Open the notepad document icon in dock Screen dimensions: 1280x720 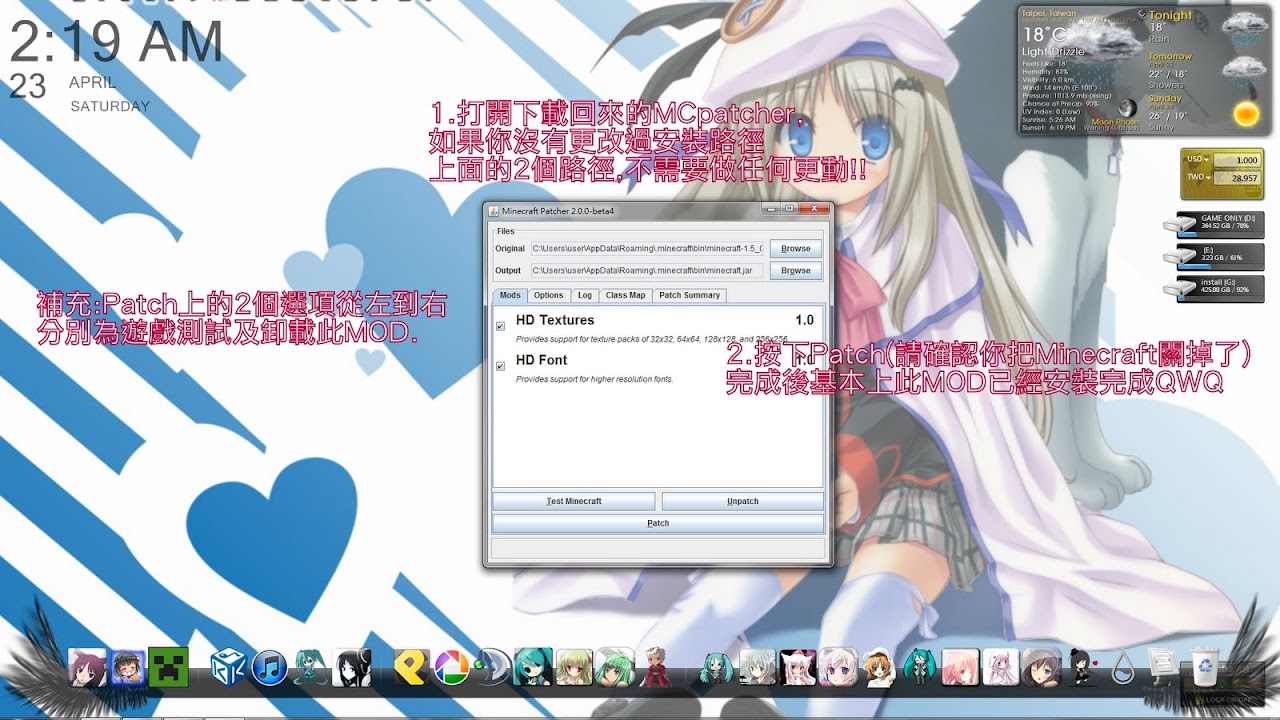click(1162, 667)
